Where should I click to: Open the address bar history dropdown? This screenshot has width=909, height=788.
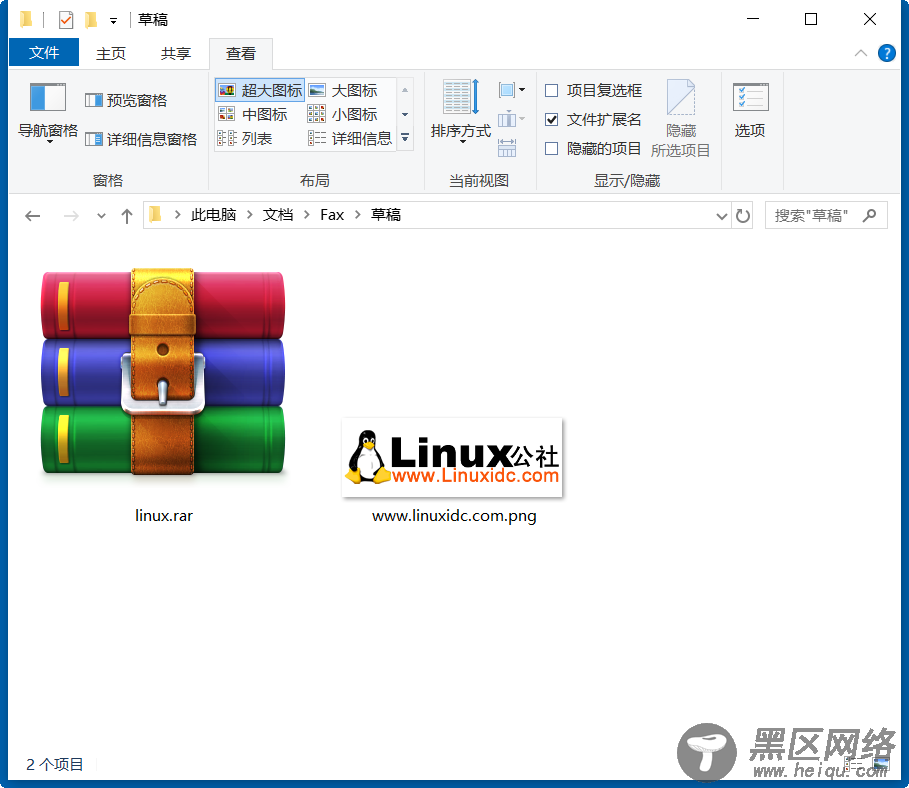pyautogui.click(x=721, y=216)
